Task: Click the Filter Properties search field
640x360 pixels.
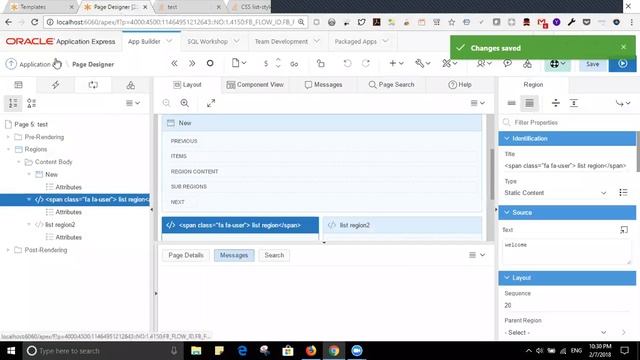Action: [x=567, y=122]
